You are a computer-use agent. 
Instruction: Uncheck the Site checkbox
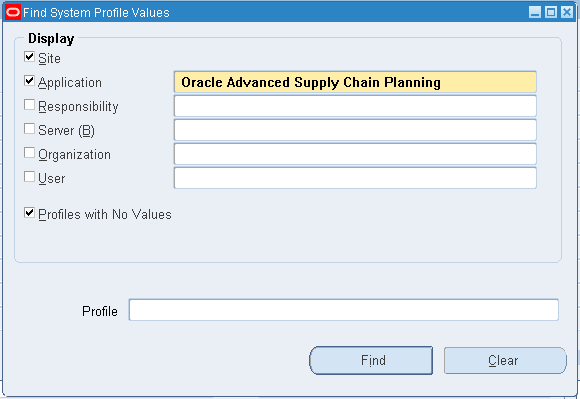pos(30,57)
